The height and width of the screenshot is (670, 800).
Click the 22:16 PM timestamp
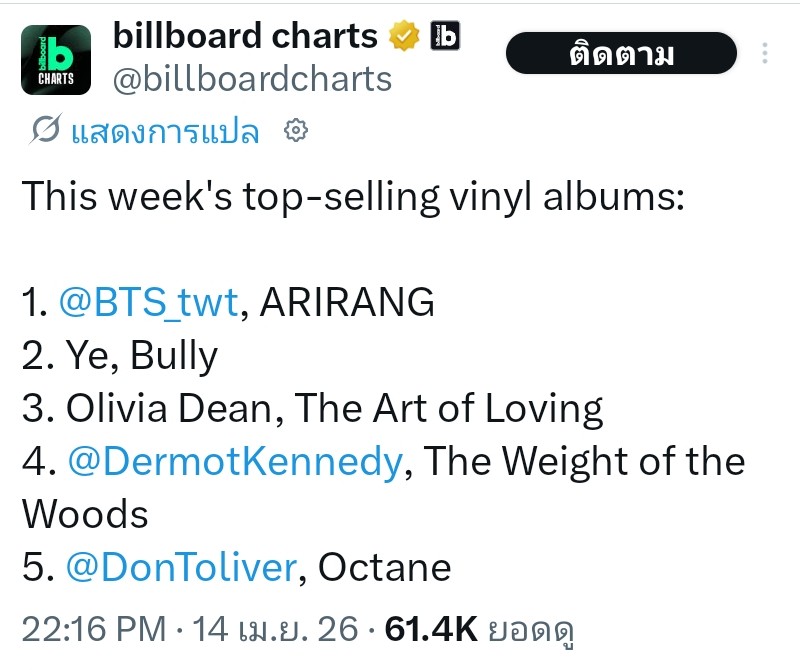click(x=93, y=629)
